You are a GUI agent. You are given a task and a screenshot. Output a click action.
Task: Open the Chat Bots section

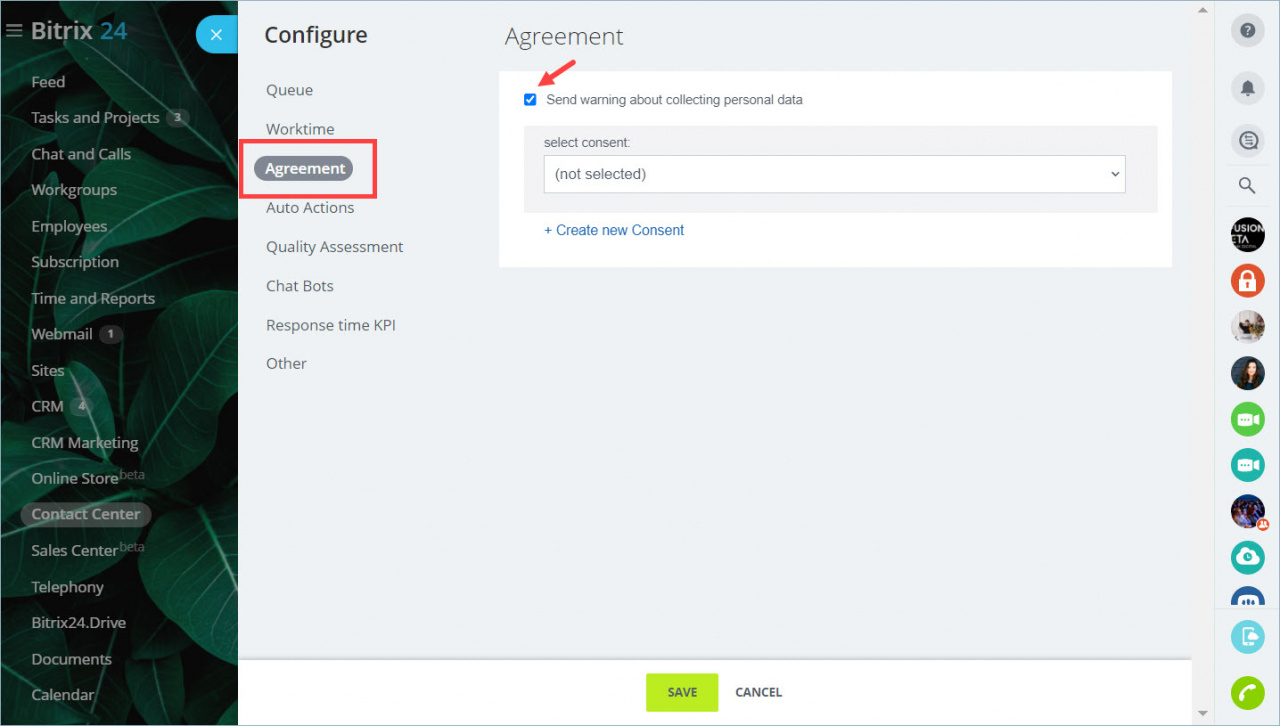tap(300, 286)
